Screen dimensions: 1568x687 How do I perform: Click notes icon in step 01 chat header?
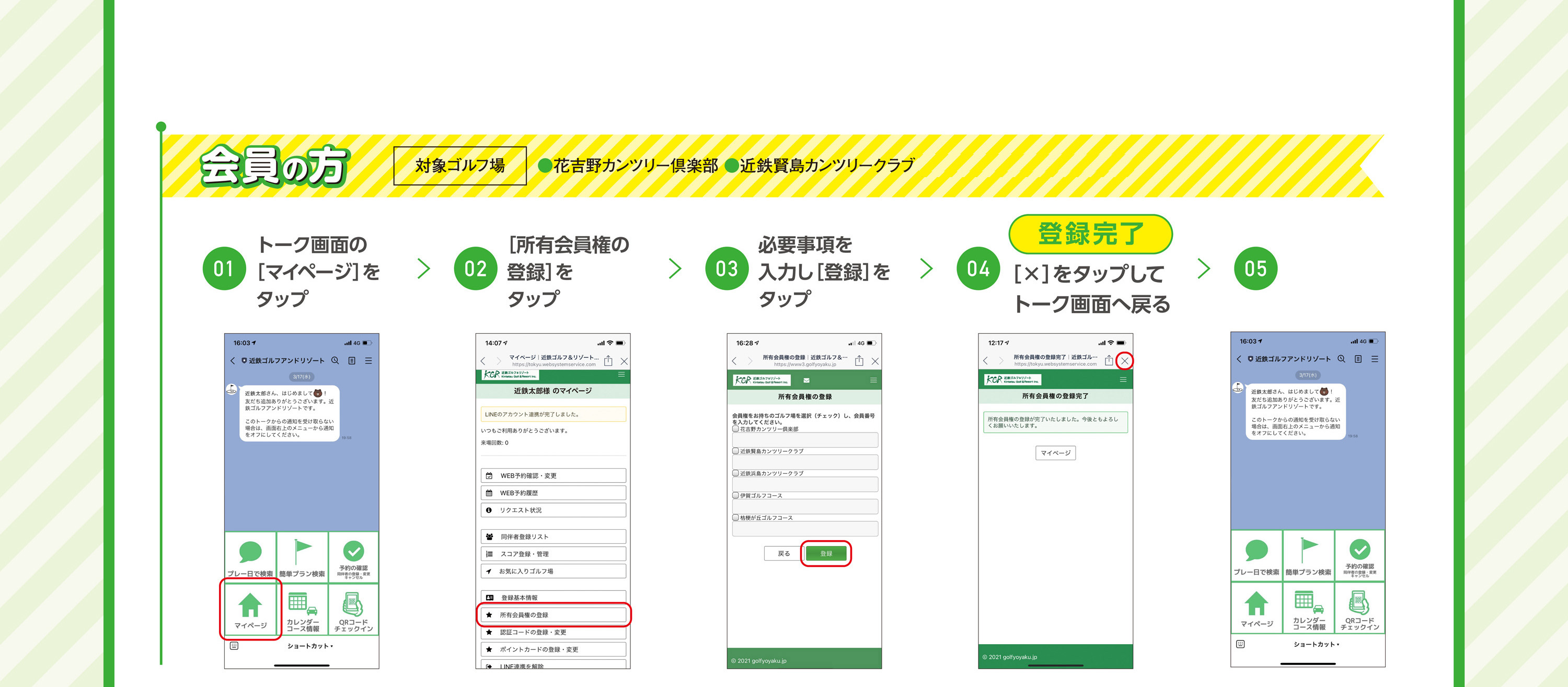point(352,360)
